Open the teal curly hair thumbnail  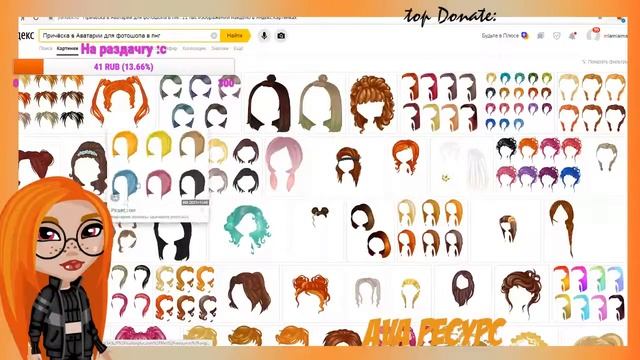247,229
